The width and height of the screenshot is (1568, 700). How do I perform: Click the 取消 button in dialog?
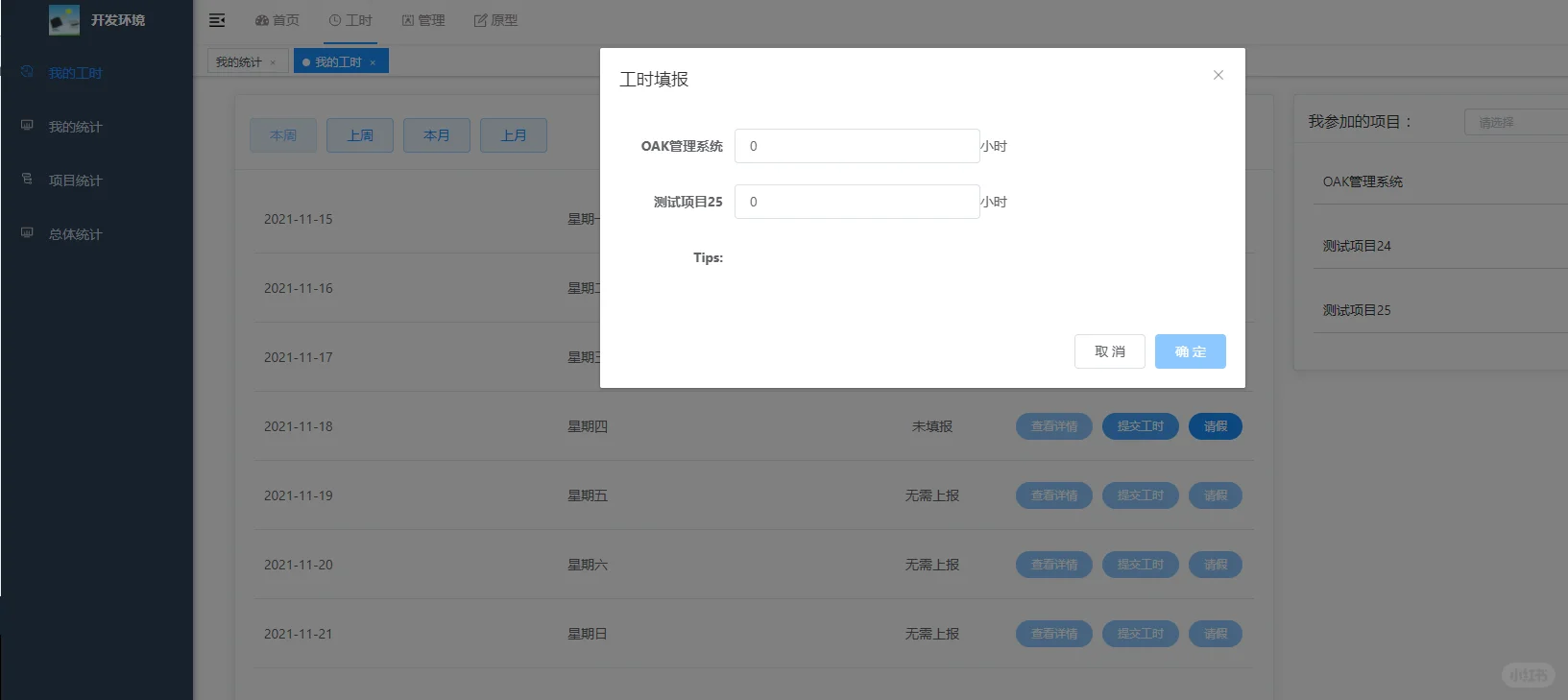pos(1110,351)
